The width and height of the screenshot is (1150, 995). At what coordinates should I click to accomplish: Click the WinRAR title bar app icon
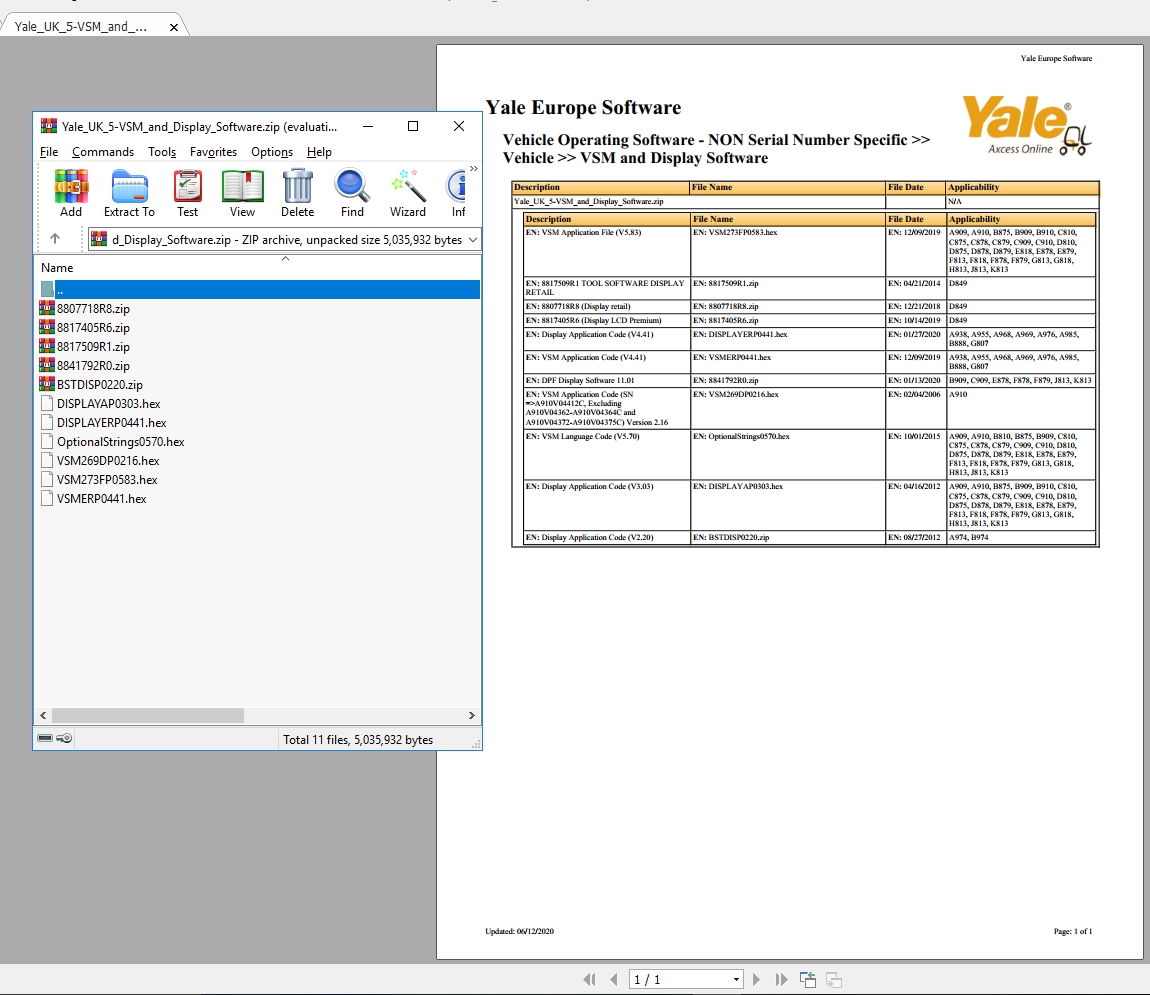(48, 126)
